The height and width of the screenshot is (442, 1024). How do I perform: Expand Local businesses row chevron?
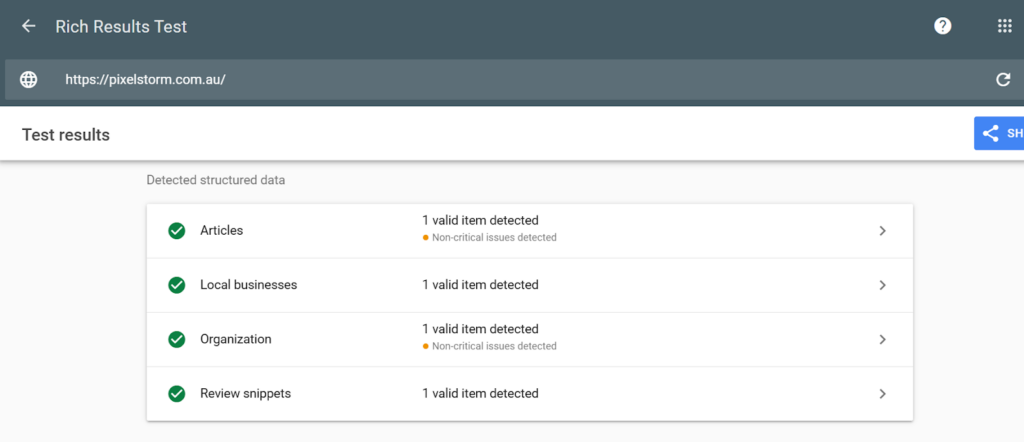pyautogui.click(x=882, y=285)
